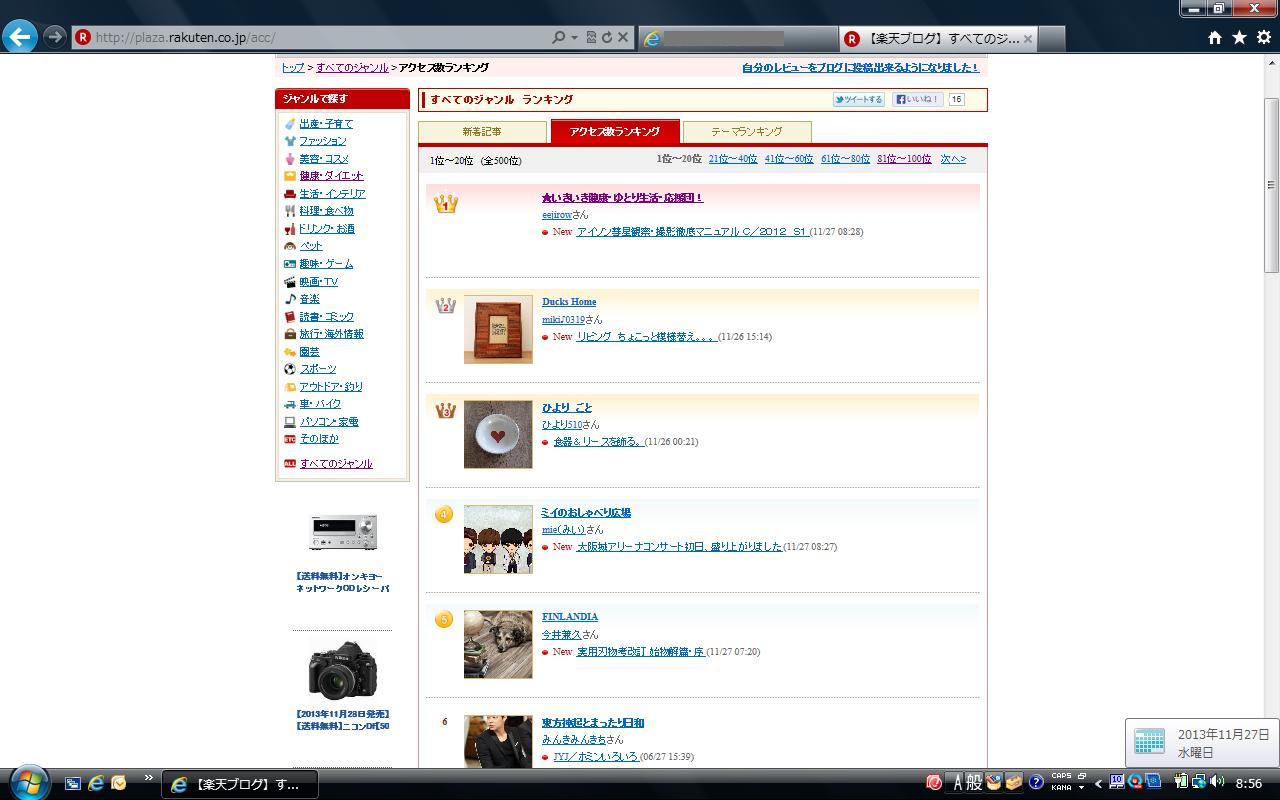Click the Ducks Home blog thumbnail
Viewport: 1280px width, 800px height.
(x=498, y=329)
